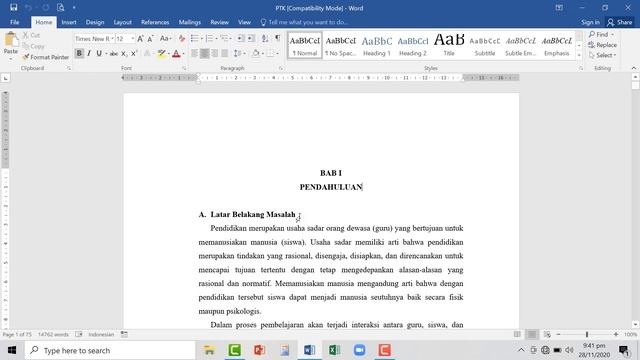Image resolution: width=640 pixels, height=360 pixels.
Task: Insert numbered list
Action: click(209, 39)
